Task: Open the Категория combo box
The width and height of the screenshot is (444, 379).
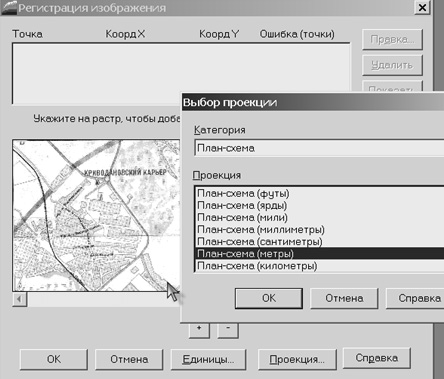Action: pyautogui.click(x=319, y=148)
